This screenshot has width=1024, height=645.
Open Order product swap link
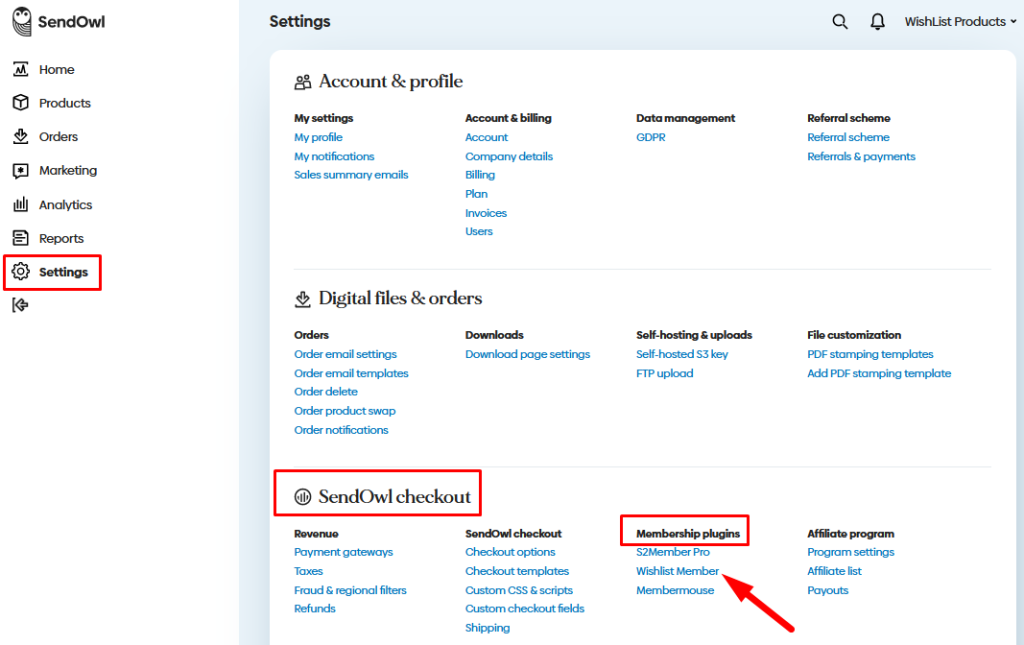coord(345,411)
